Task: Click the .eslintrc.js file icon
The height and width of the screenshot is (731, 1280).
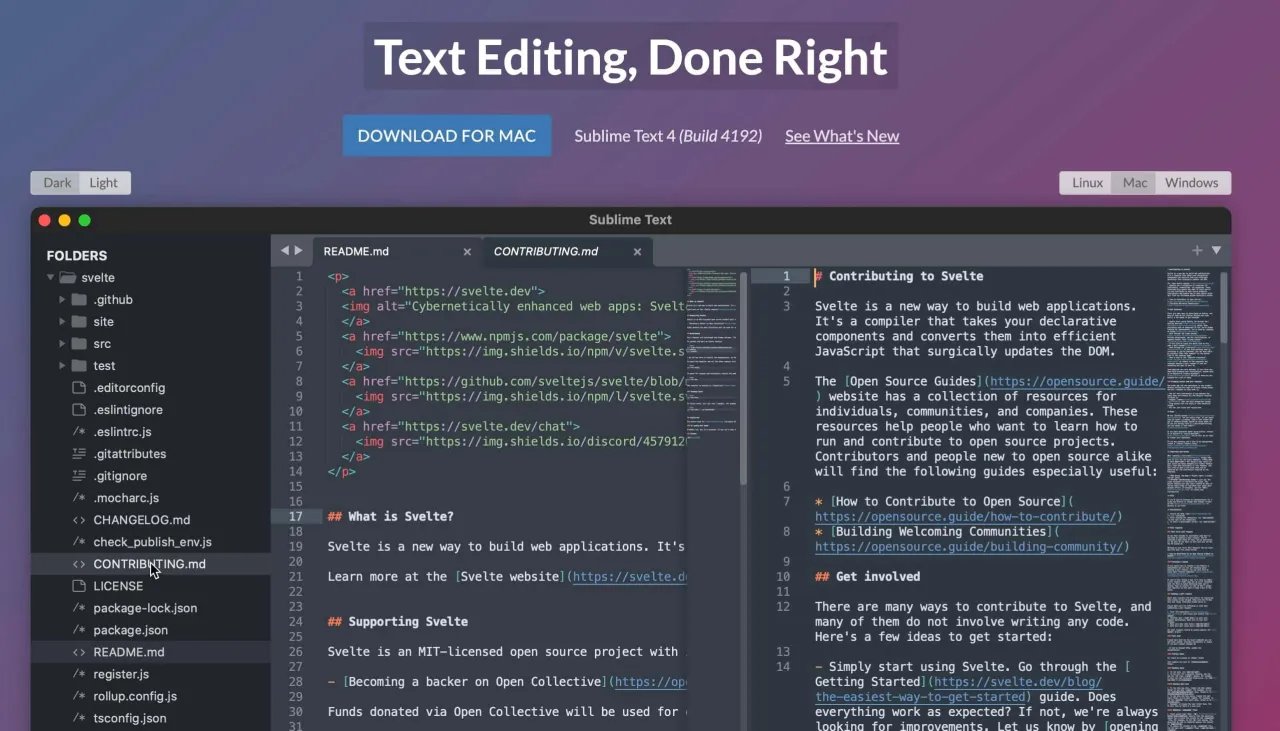Action: (x=79, y=432)
